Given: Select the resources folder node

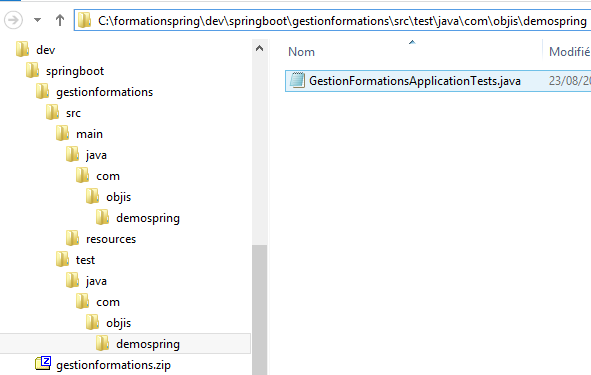Looking at the screenshot, I should [111, 239].
